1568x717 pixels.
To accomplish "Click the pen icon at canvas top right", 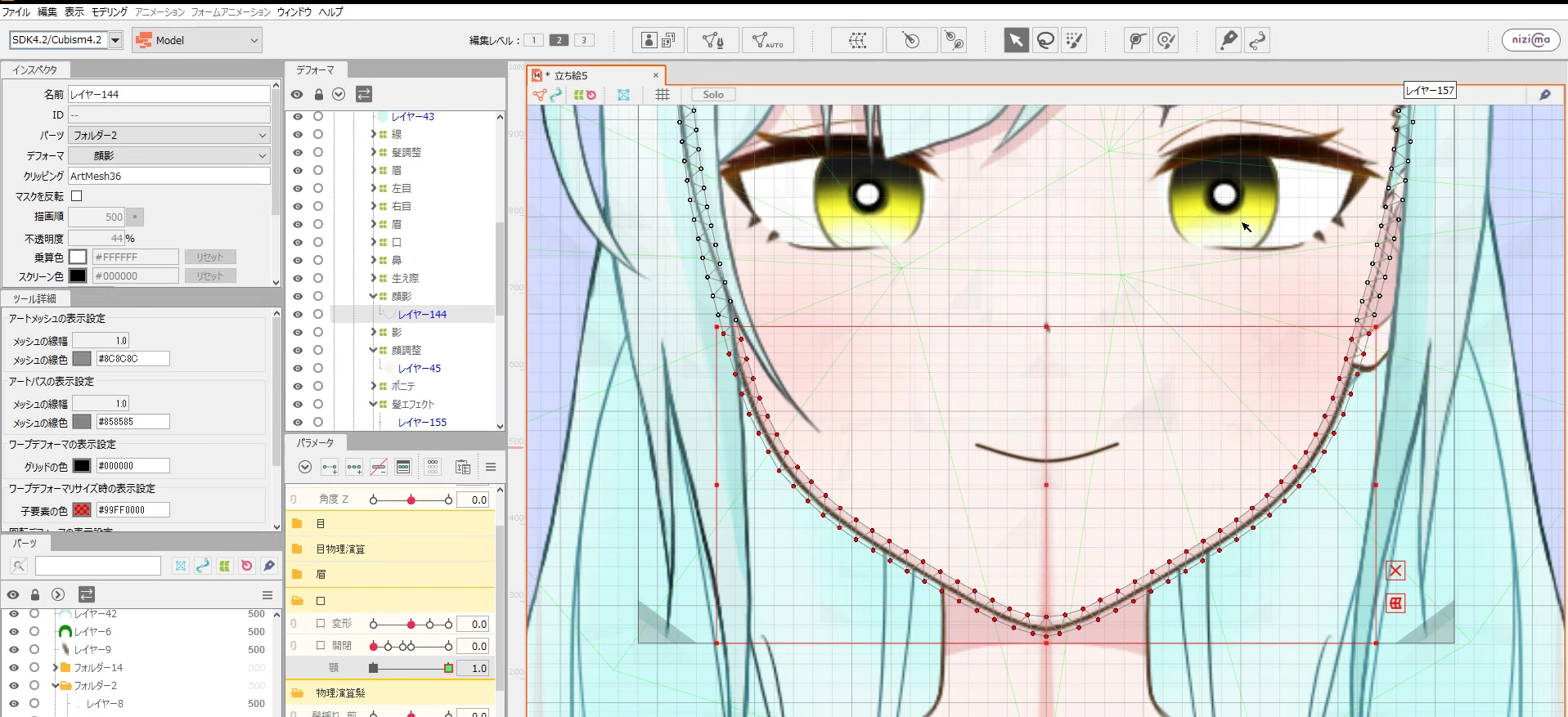I will coord(1545,95).
